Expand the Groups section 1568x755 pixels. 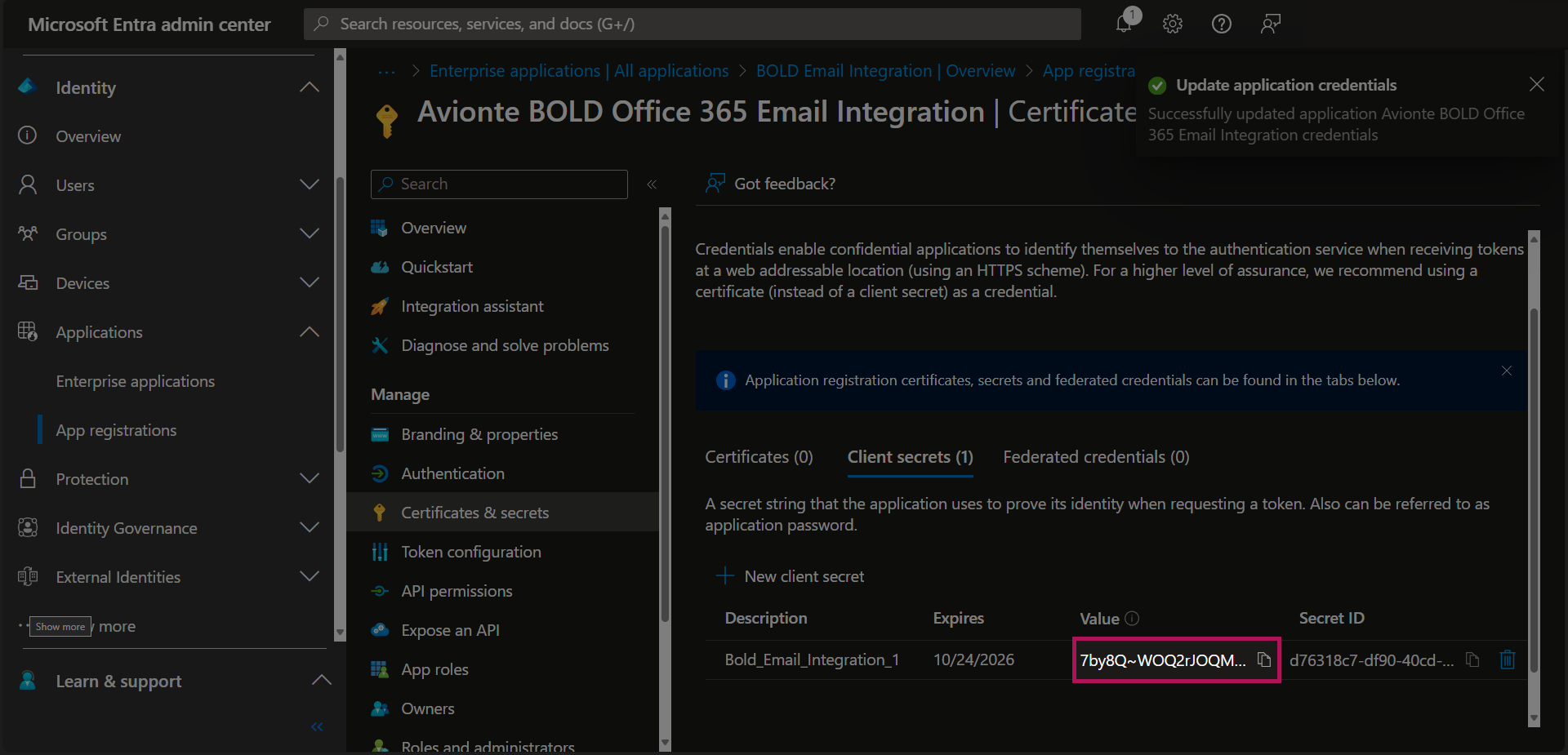coord(309,233)
